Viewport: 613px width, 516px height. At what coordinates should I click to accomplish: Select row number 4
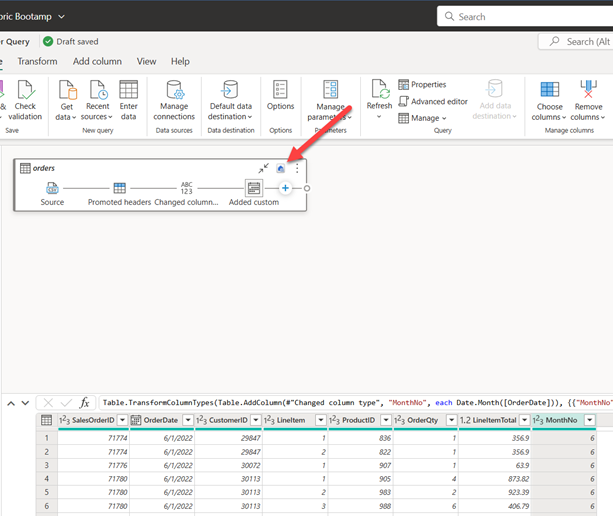[x=47, y=479]
